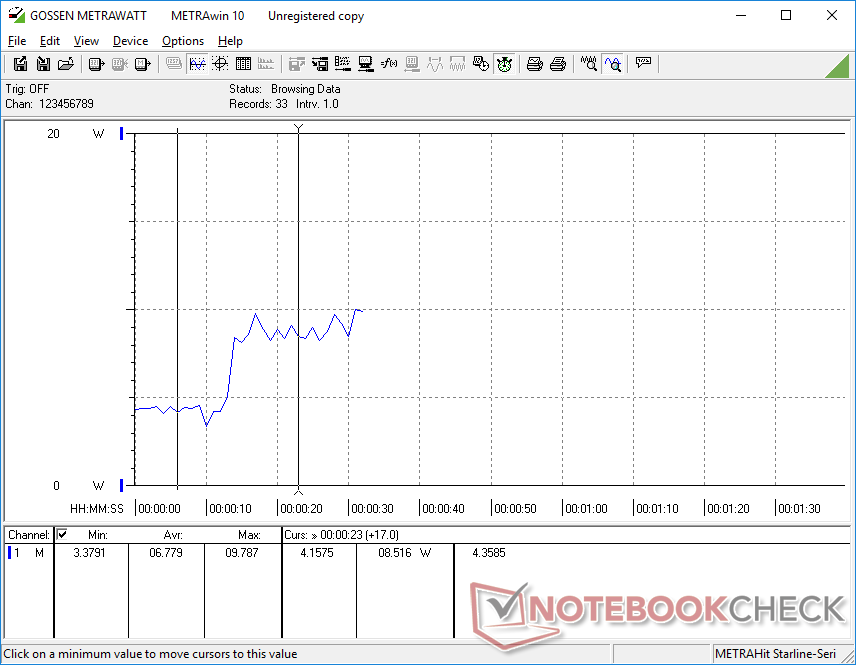Click the import-to-disk toolbar icon
This screenshot has height=665, width=856.
coord(43,64)
